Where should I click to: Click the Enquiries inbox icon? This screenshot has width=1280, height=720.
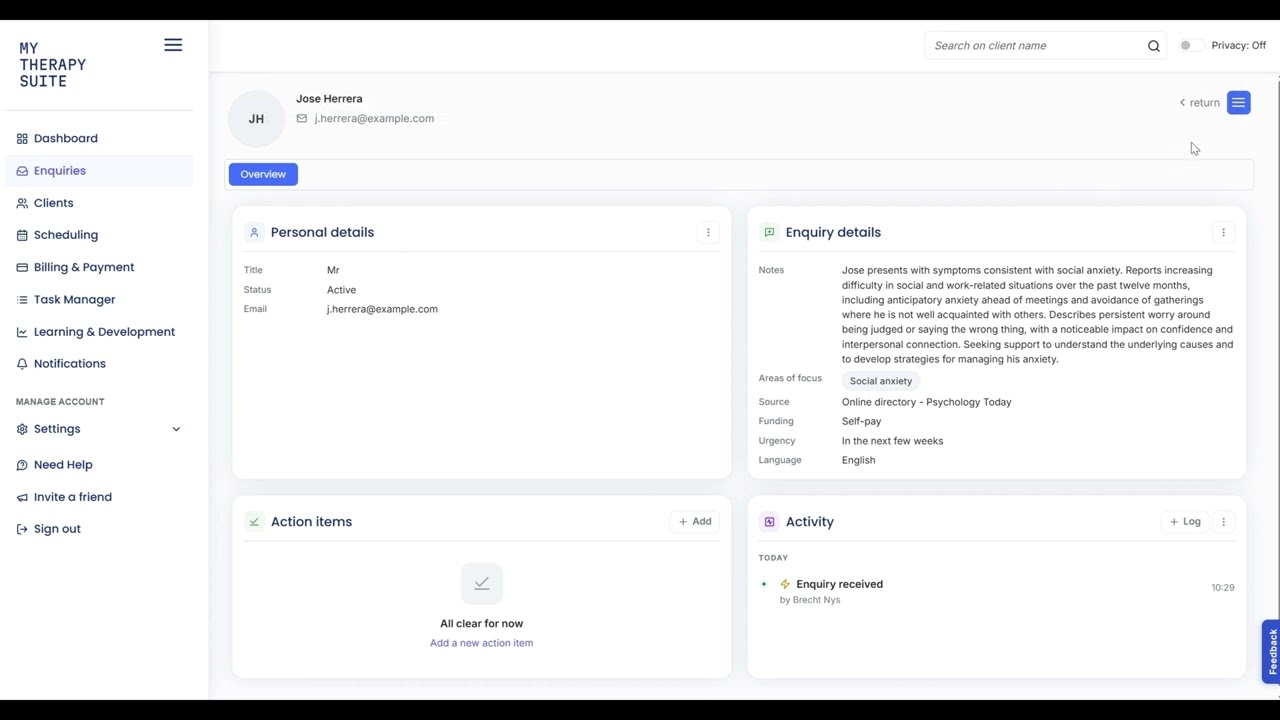pos(22,171)
